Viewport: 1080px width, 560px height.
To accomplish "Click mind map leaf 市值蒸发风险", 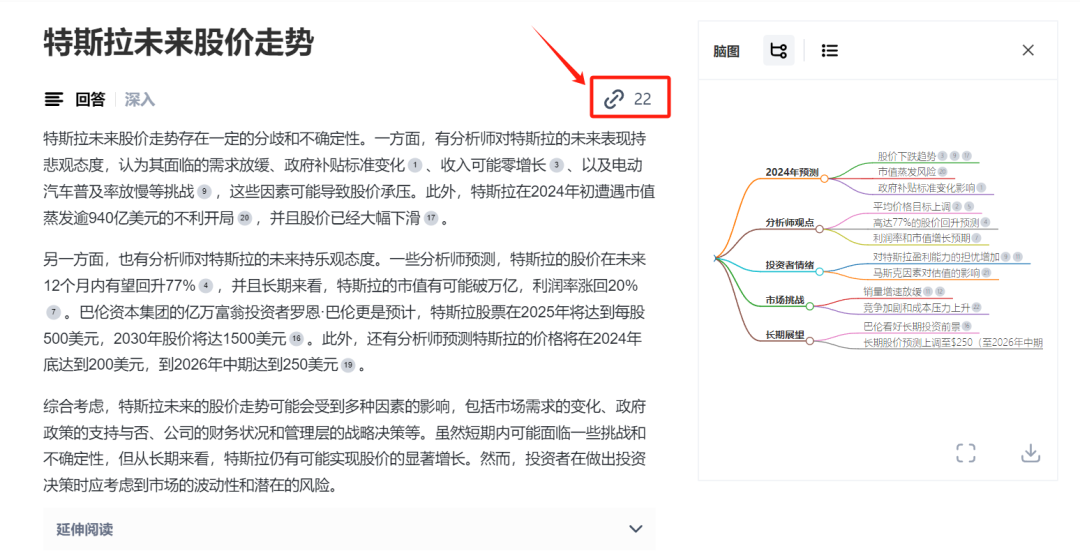I will pos(906,172).
